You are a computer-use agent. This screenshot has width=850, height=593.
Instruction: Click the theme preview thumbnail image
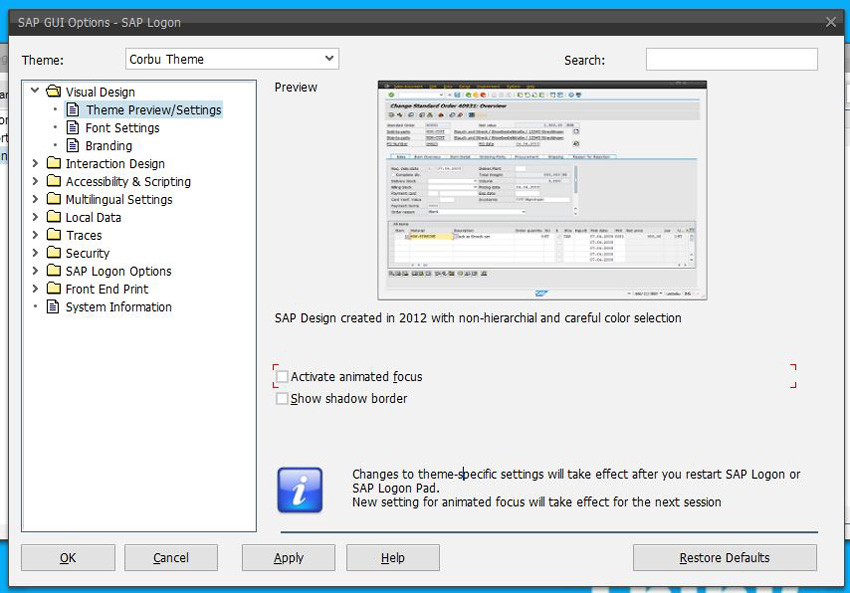tap(542, 190)
